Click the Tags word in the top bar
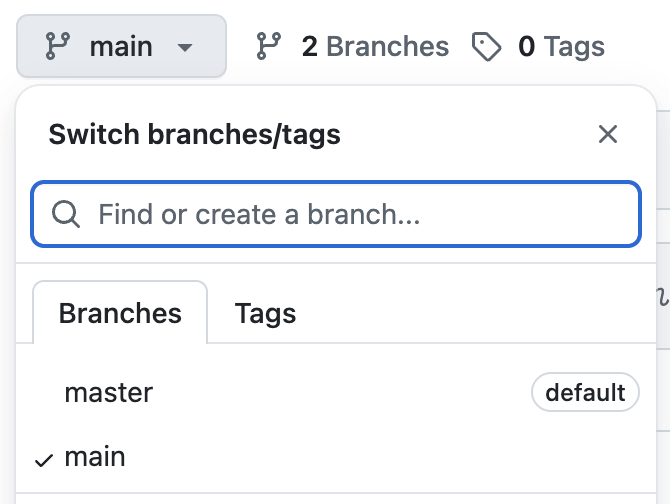670x504 pixels. point(574,46)
